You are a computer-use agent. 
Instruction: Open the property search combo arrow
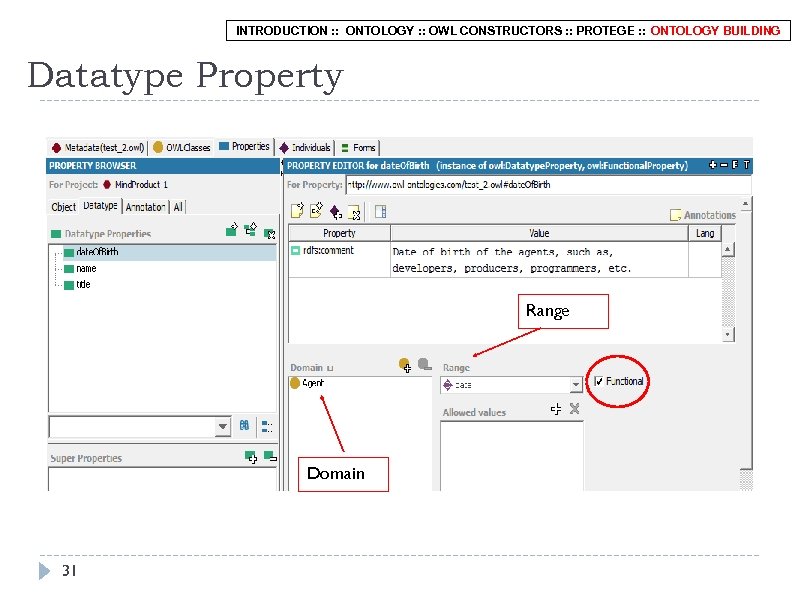point(222,426)
